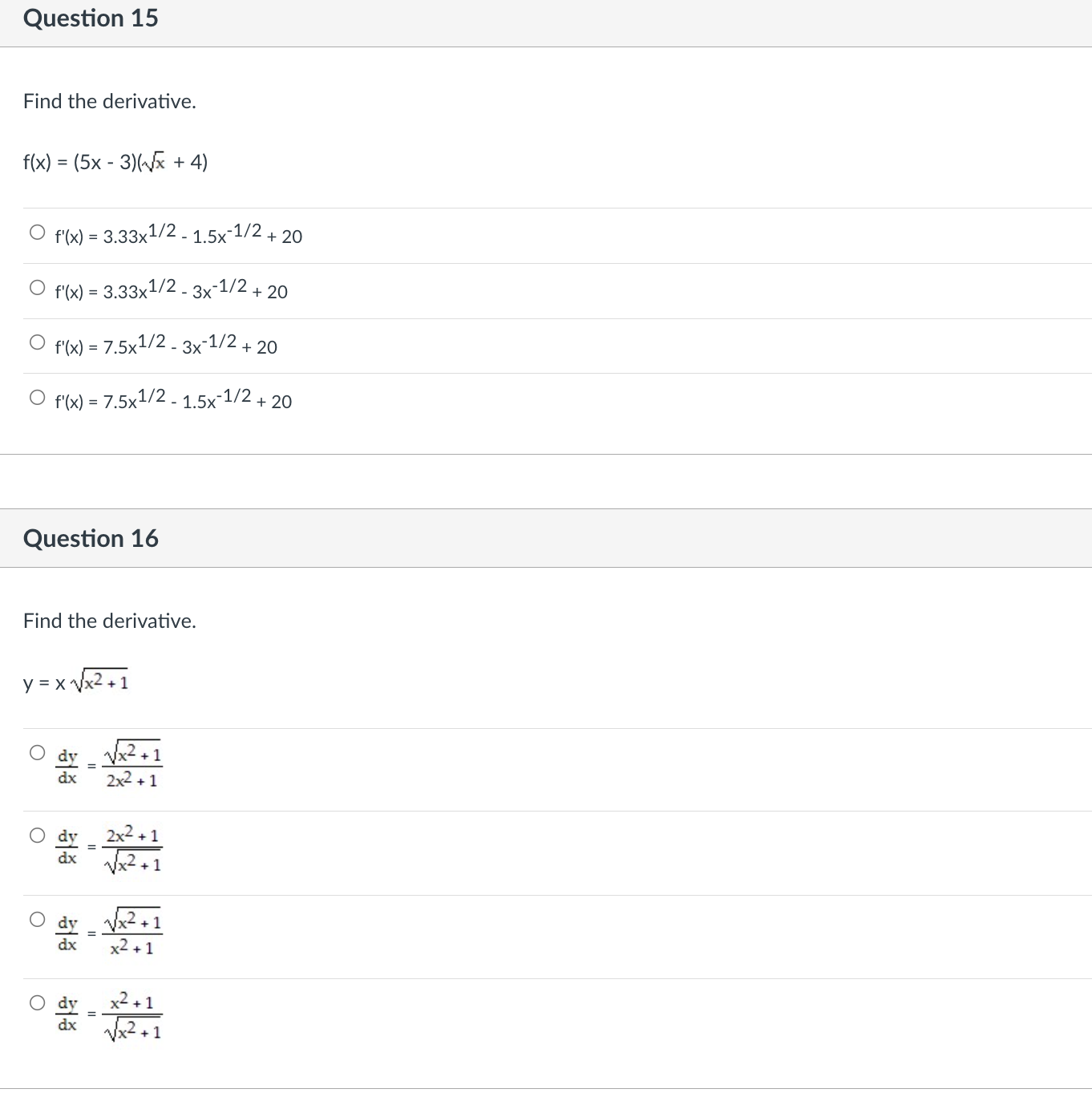Click Find the derivative text under Question 16
The width and height of the screenshot is (1092, 1097).
pyautogui.click(x=109, y=620)
